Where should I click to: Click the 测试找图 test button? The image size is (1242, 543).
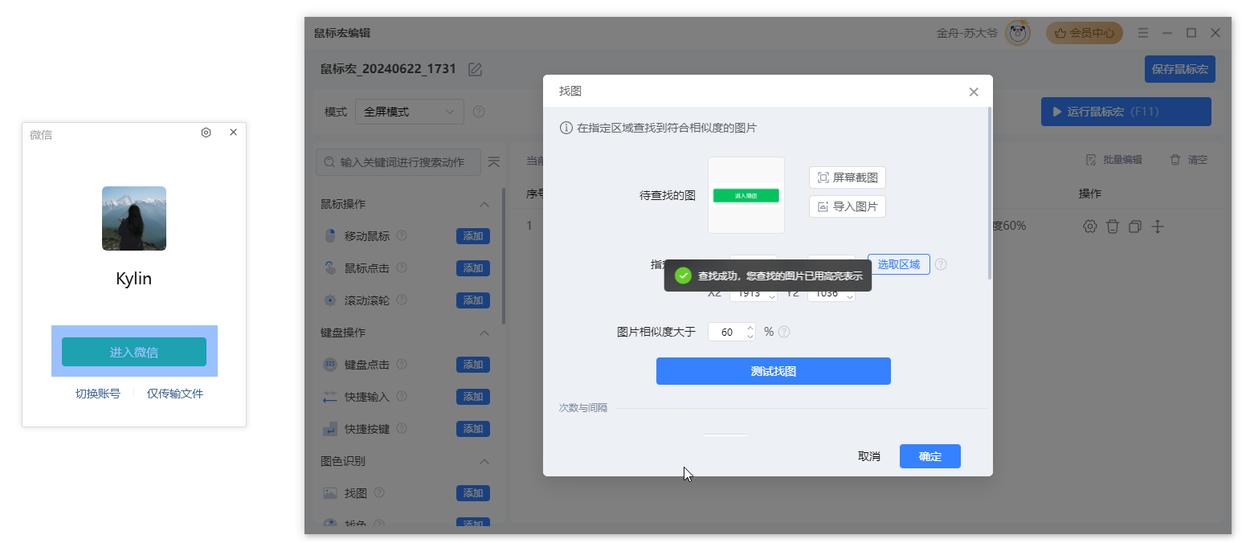click(773, 371)
